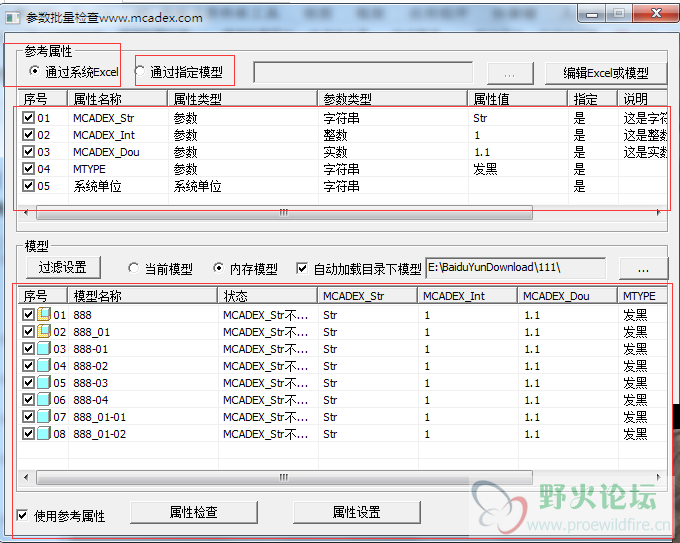Select the 通过指定模型 radio button
The width and height of the screenshot is (680, 543).
[x=140, y=71]
